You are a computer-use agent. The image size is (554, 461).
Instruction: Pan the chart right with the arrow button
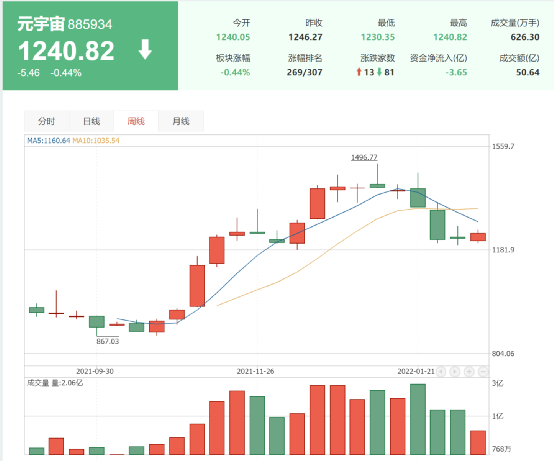coord(455,371)
